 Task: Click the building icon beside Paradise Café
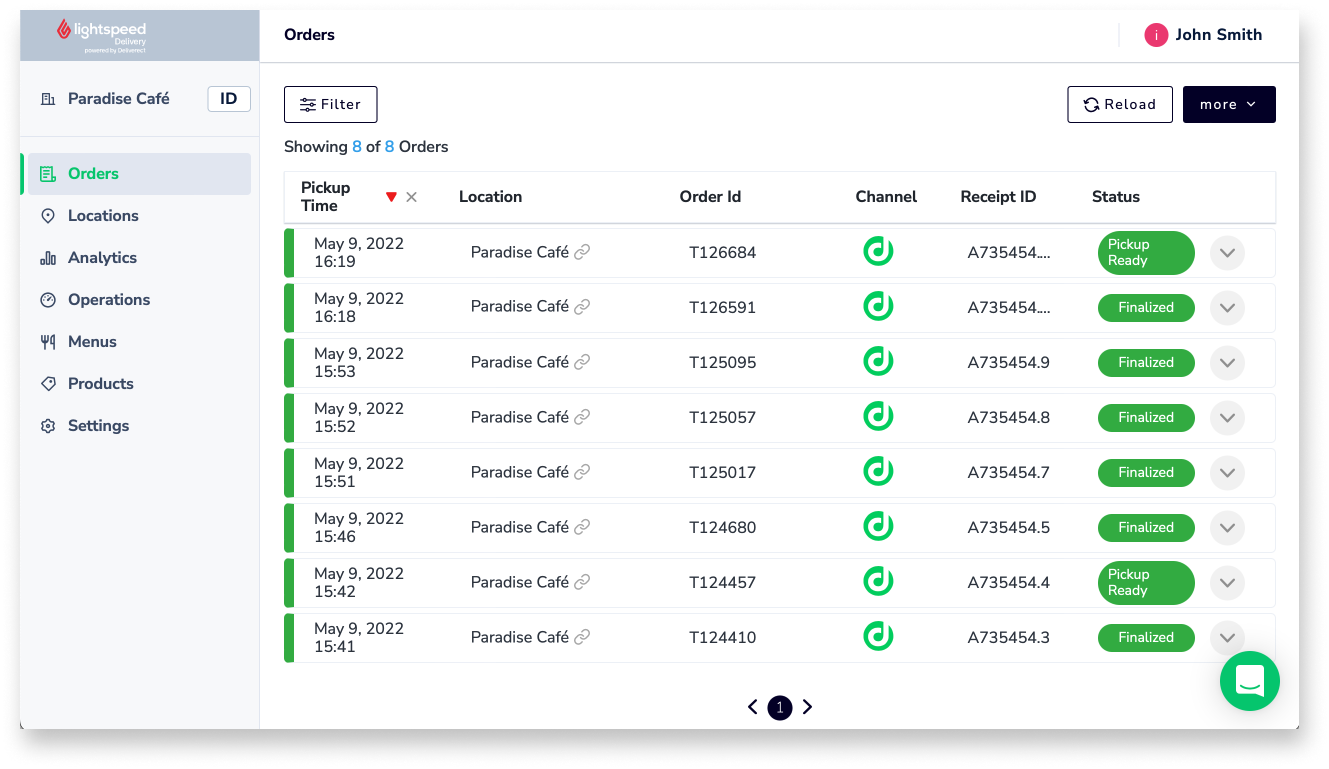pos(47,99)
